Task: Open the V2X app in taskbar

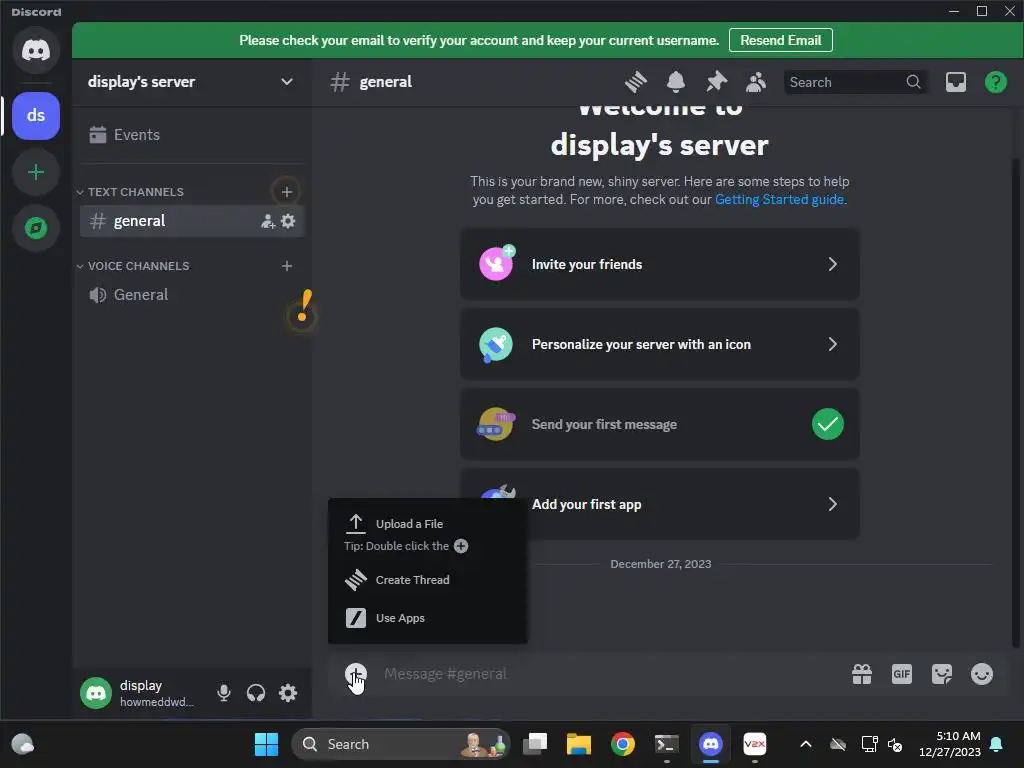Action: pyautogui.click(x=755, y=744)
